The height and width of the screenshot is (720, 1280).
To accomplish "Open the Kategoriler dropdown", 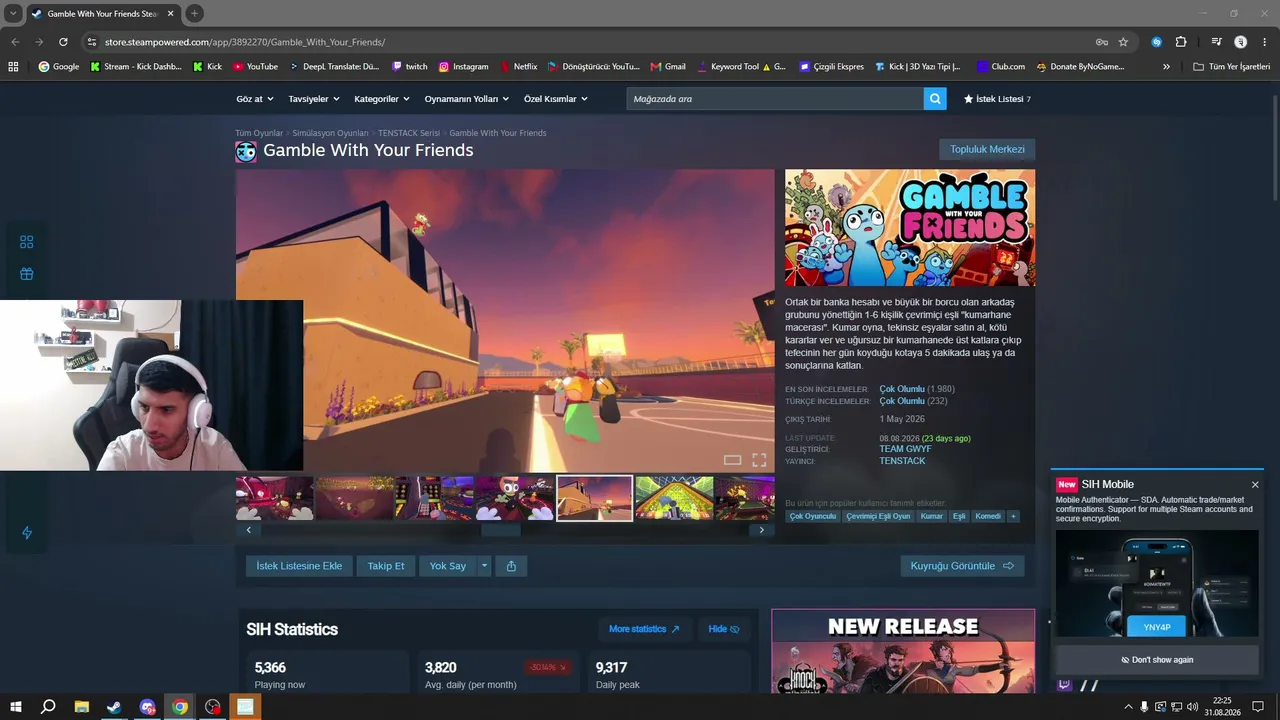I will [382, 99].
